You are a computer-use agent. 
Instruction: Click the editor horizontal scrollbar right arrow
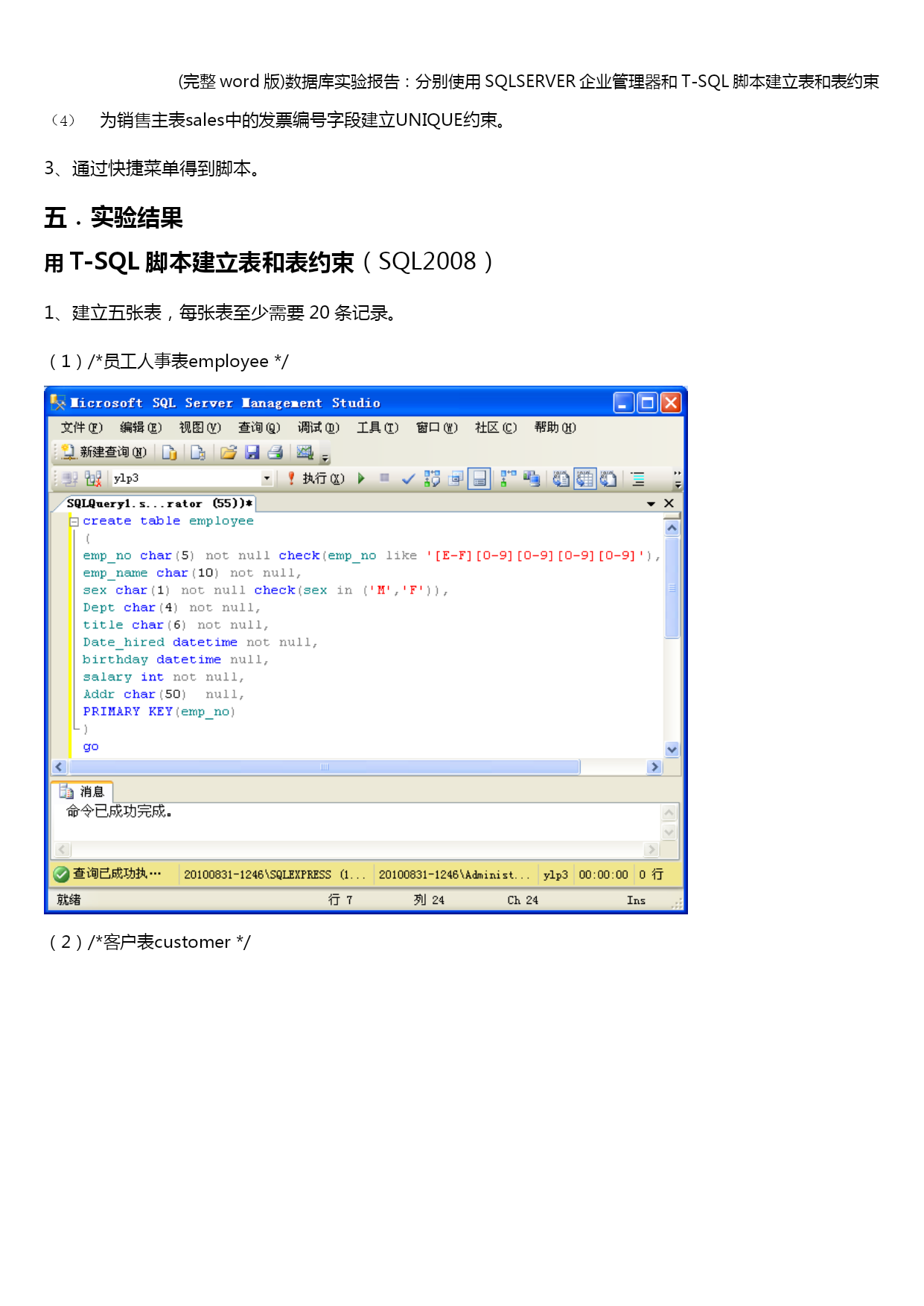pyautogui.click(x=654, y=767)
